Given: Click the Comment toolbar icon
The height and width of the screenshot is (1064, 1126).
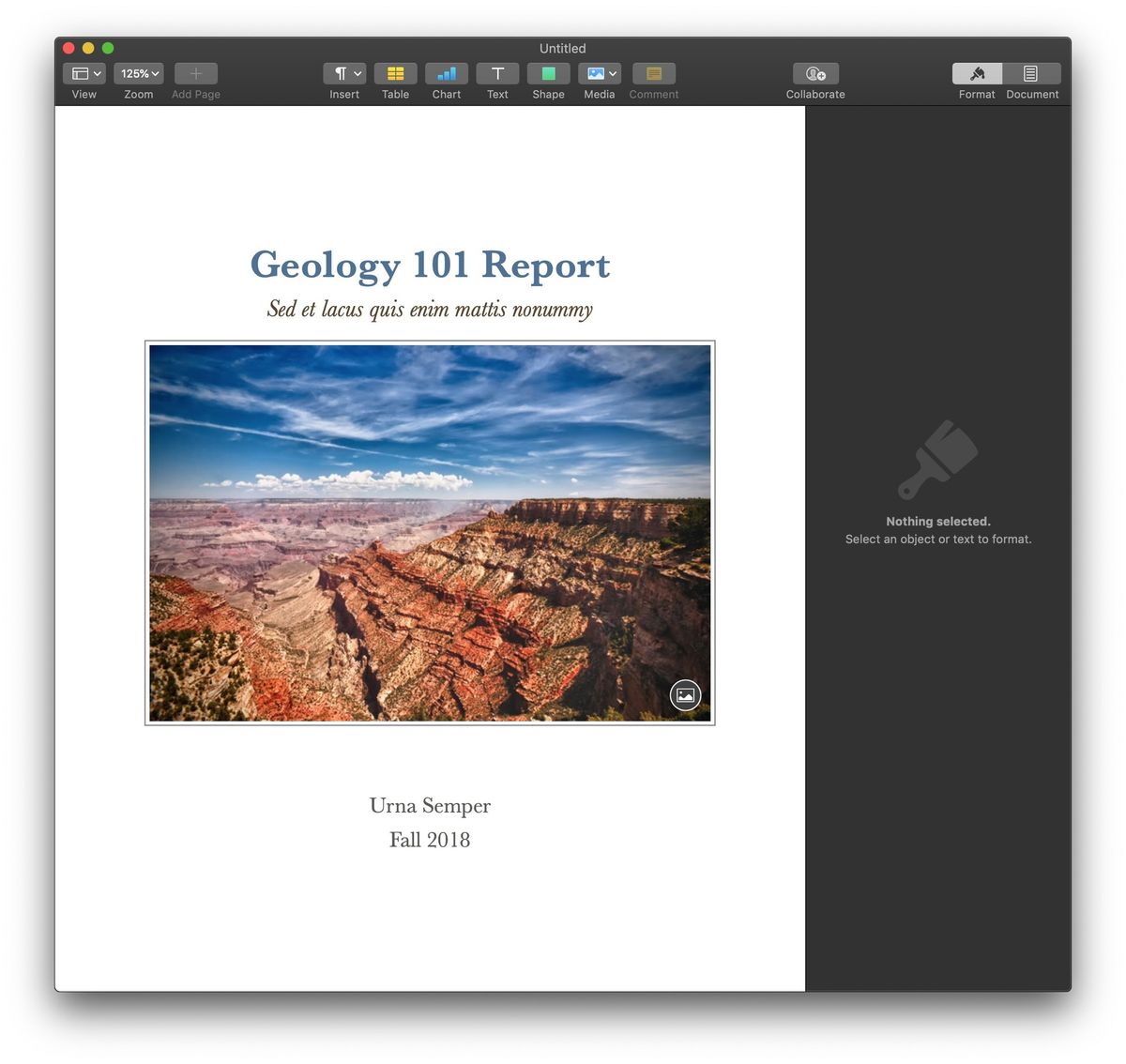Looking at the screenshot, I should 654,73.
